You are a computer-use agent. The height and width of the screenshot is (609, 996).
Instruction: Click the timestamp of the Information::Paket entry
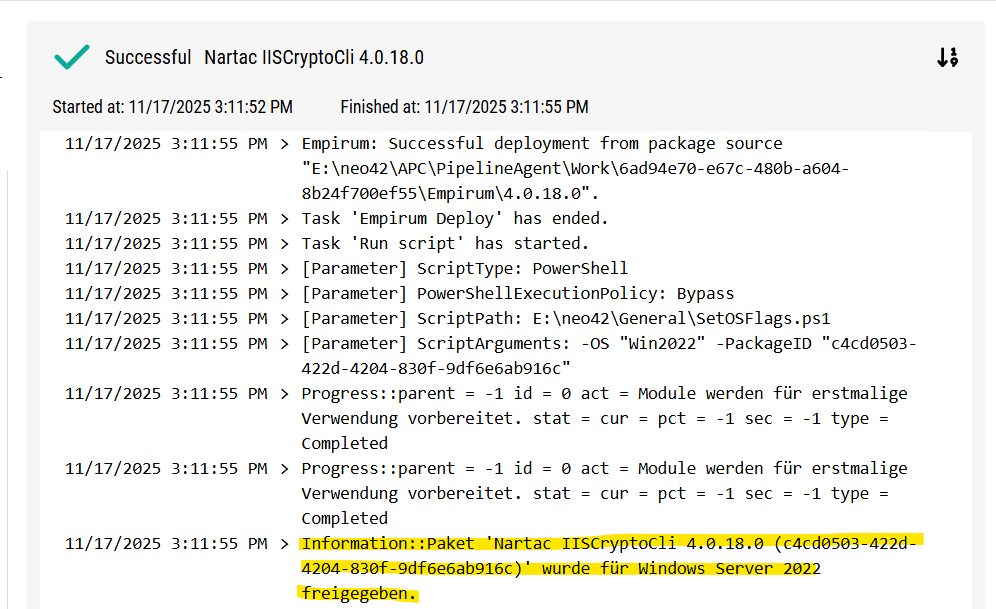(x=166, y=544)
